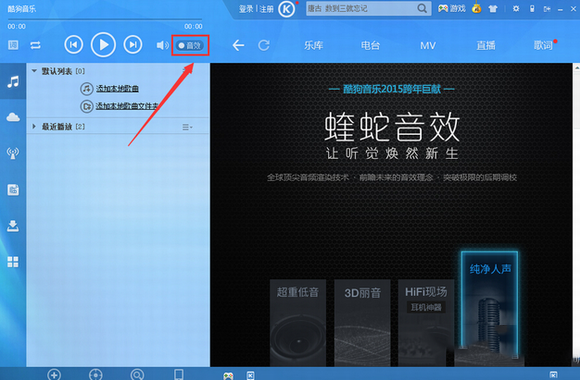Viewport: 580px width, 380px height.
Task: Click the search magnifier icon
Action: (422, 8)
